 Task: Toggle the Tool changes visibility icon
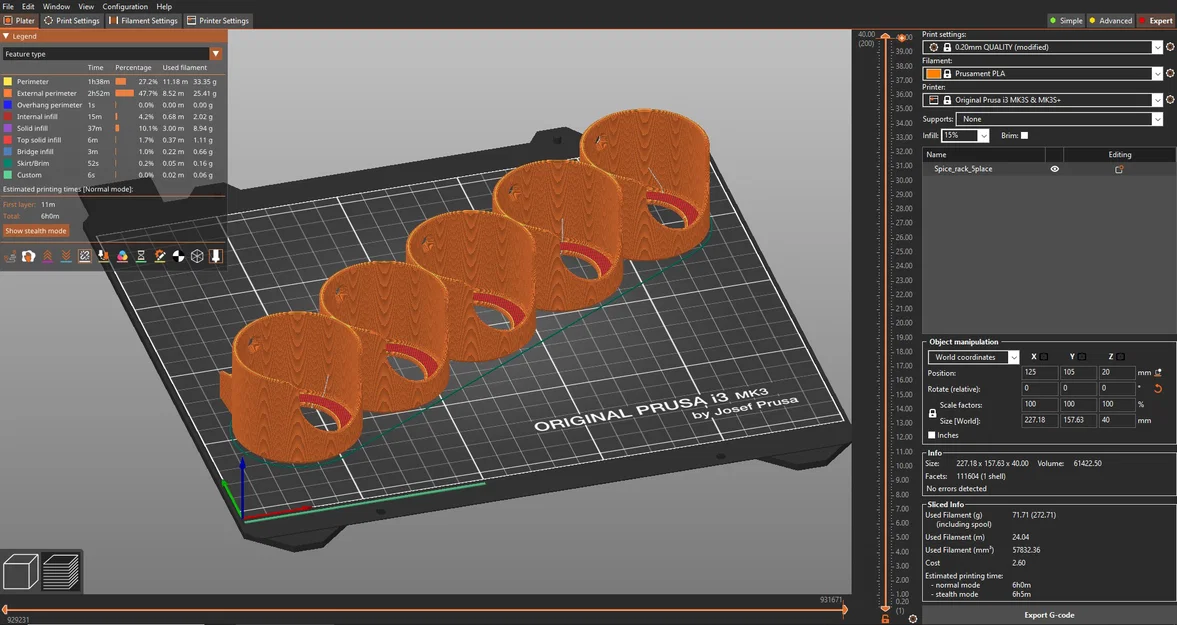point(104,256)
